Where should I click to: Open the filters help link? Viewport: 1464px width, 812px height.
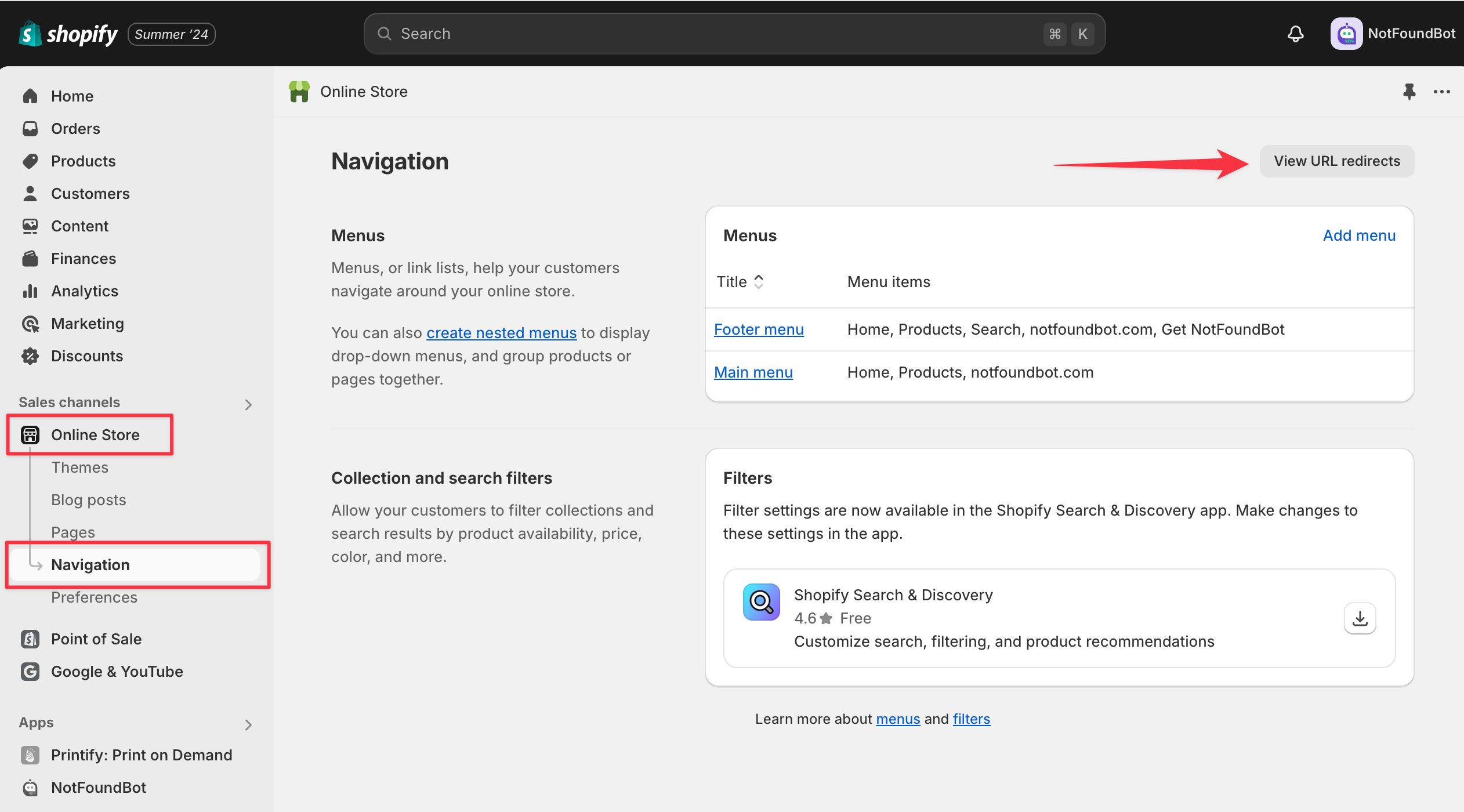pyautogui.click(x=972, y=719)
